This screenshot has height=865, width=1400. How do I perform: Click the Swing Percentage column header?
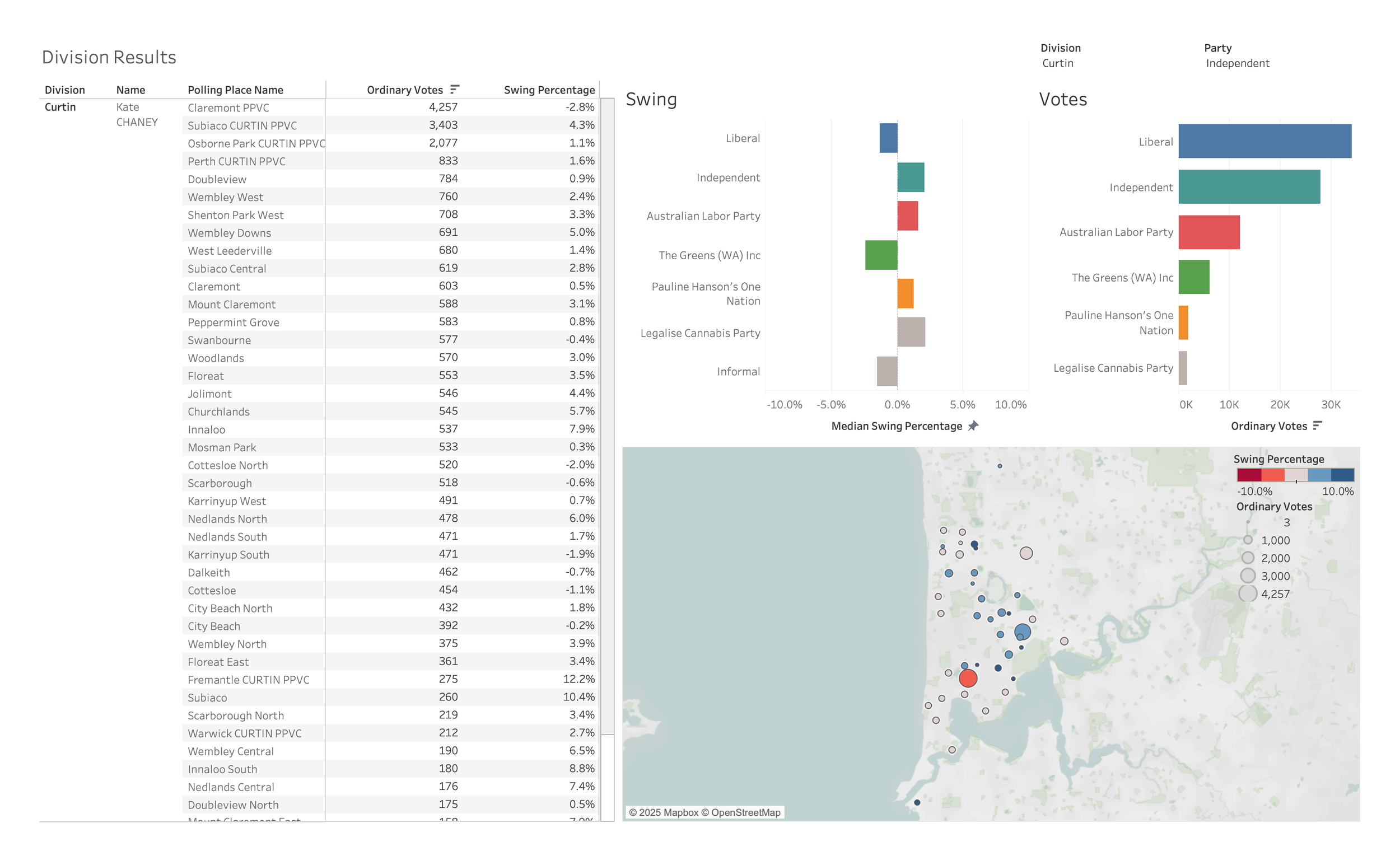pos(549,89)
